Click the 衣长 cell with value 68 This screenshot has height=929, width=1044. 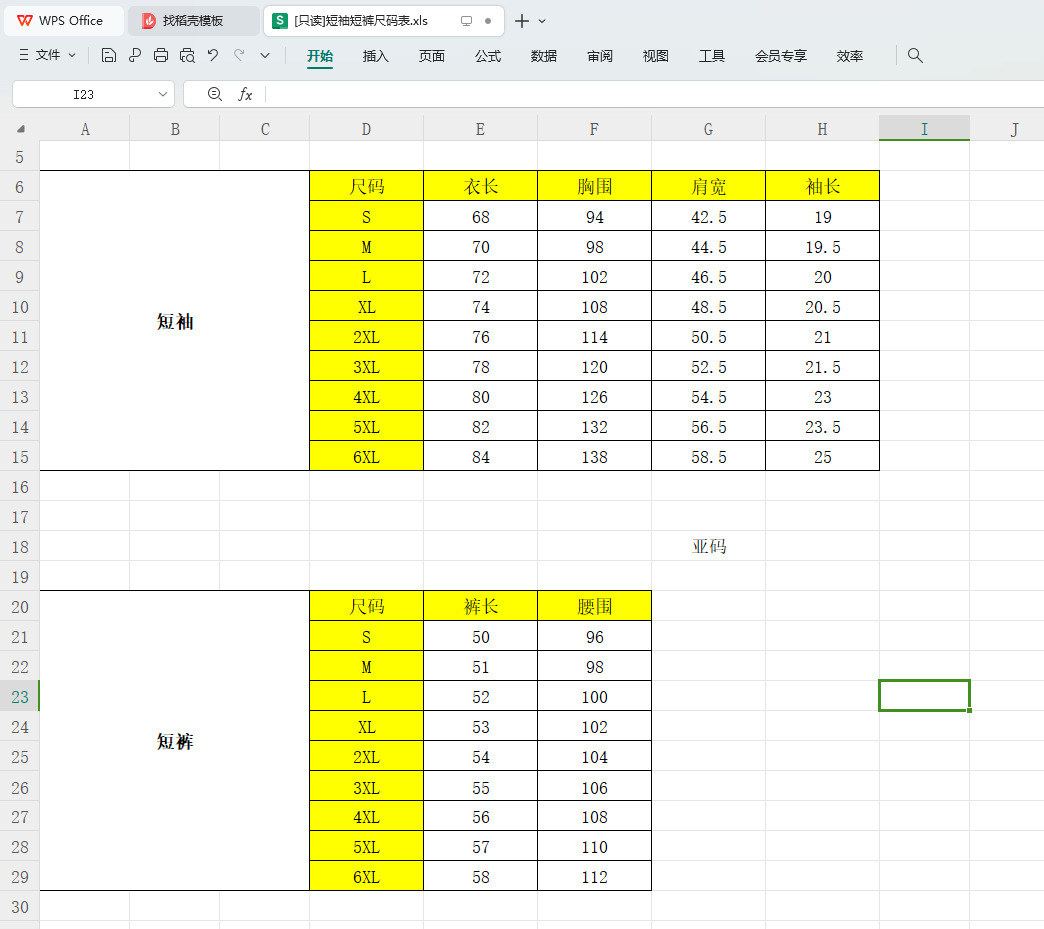coord(481,216)
